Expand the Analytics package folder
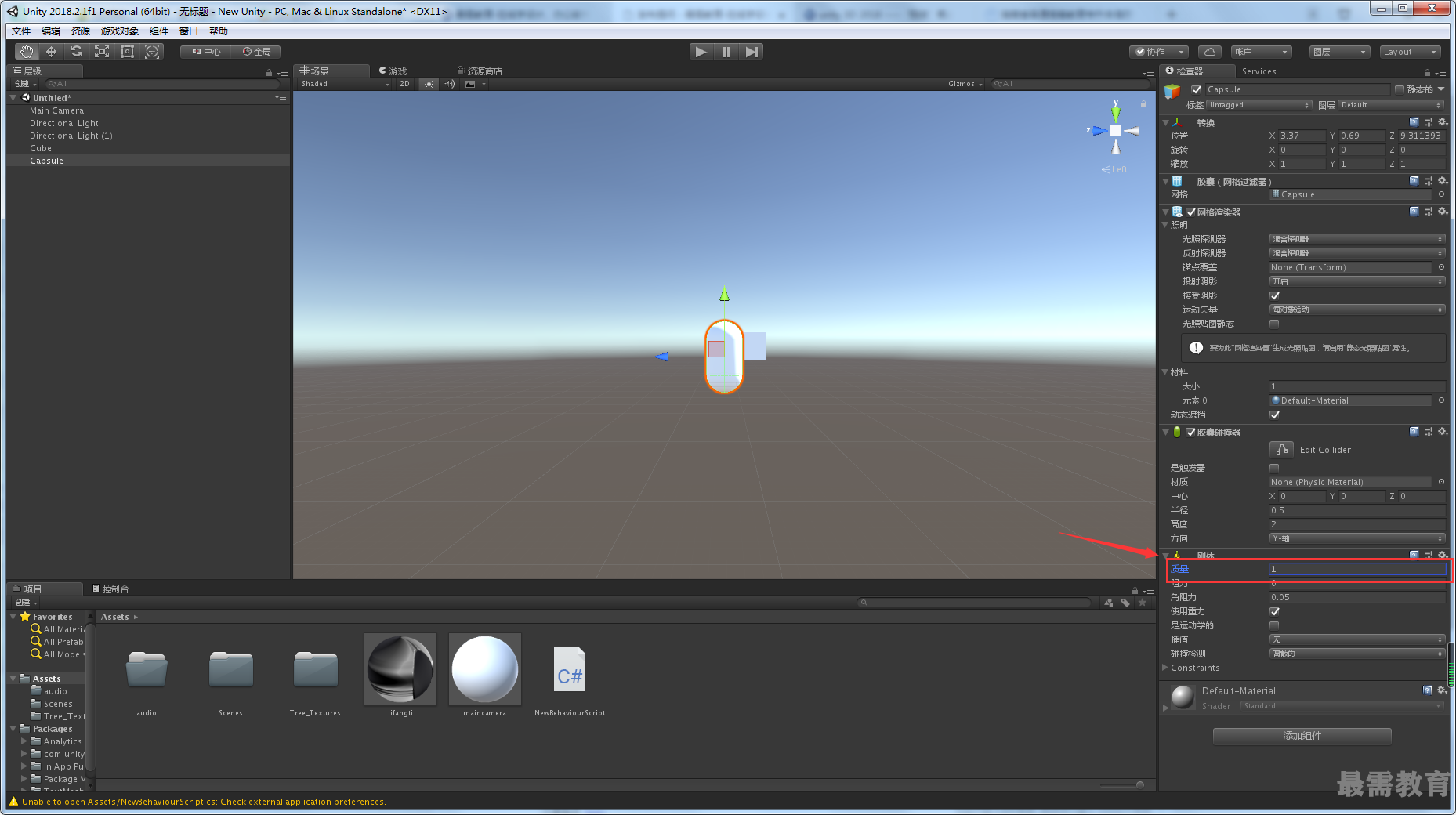 click(24, 741)
